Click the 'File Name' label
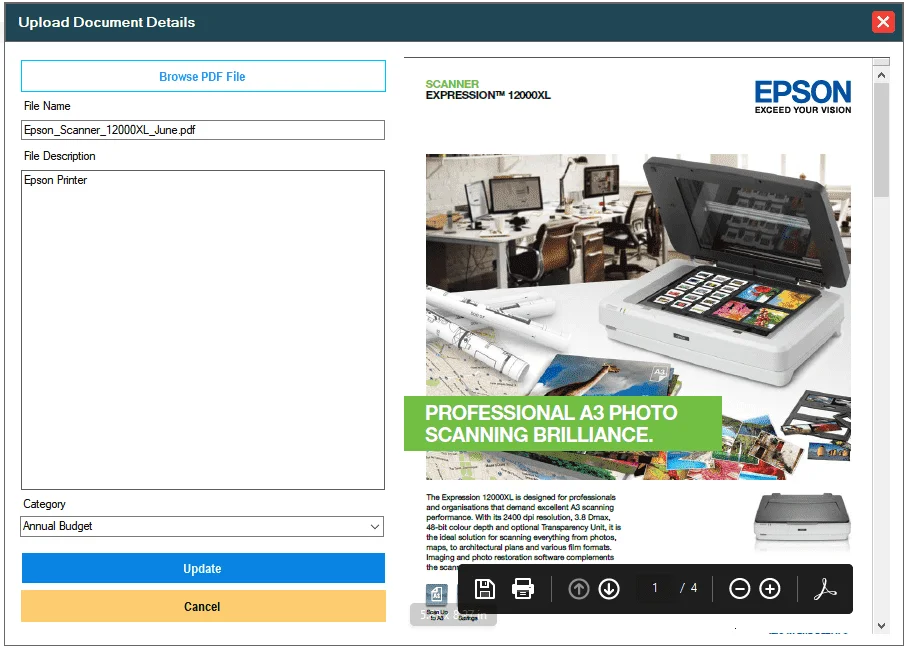The width and height of the screenshot is (904, 648). 47,106
